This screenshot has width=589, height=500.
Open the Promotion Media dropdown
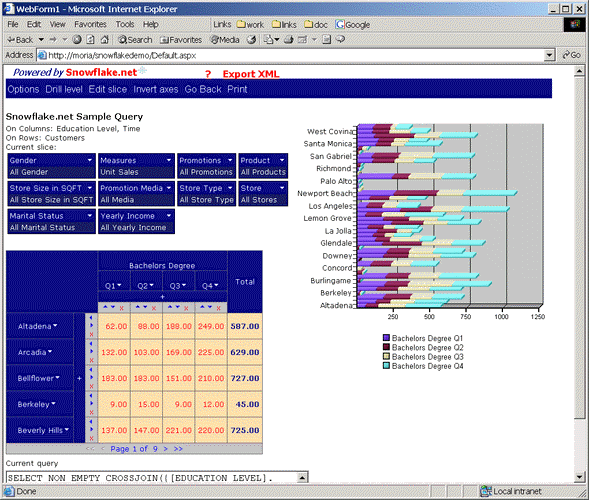click(x=169, y=188)
